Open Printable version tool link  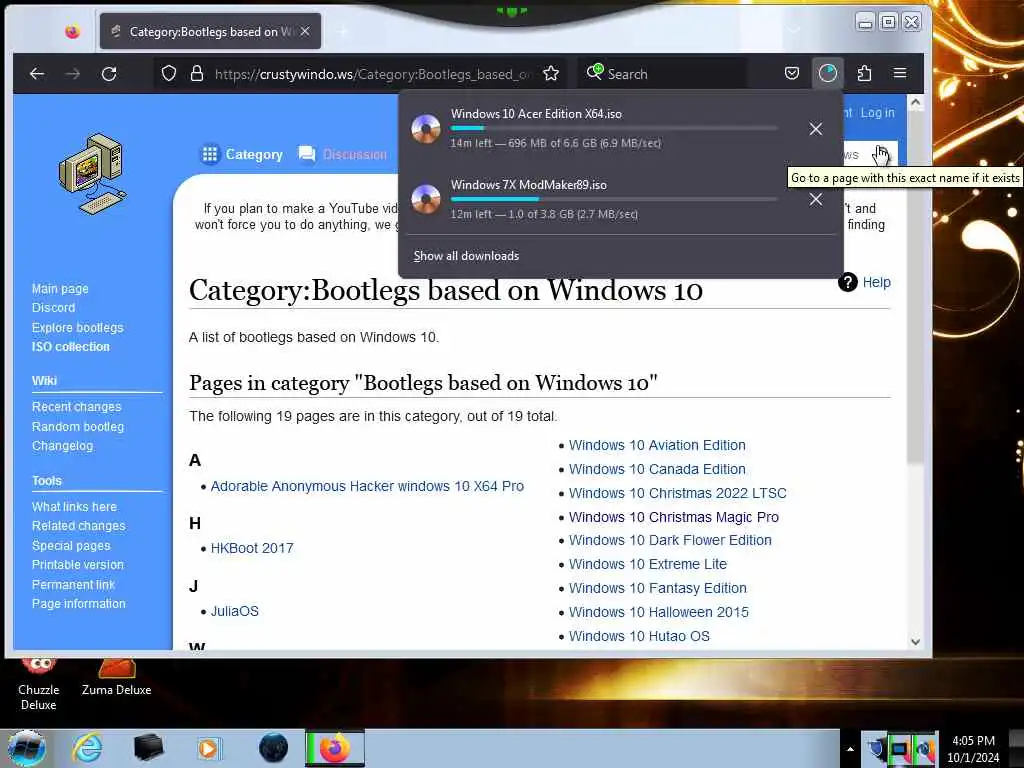(x=78, y=565)
